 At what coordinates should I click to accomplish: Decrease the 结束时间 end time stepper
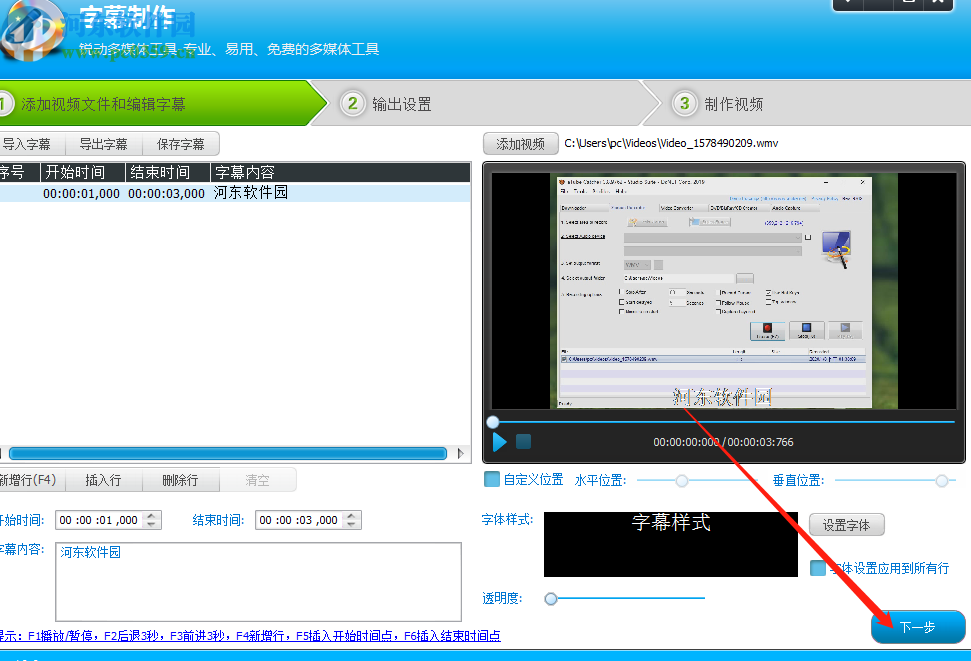click(x=352, y=524)
